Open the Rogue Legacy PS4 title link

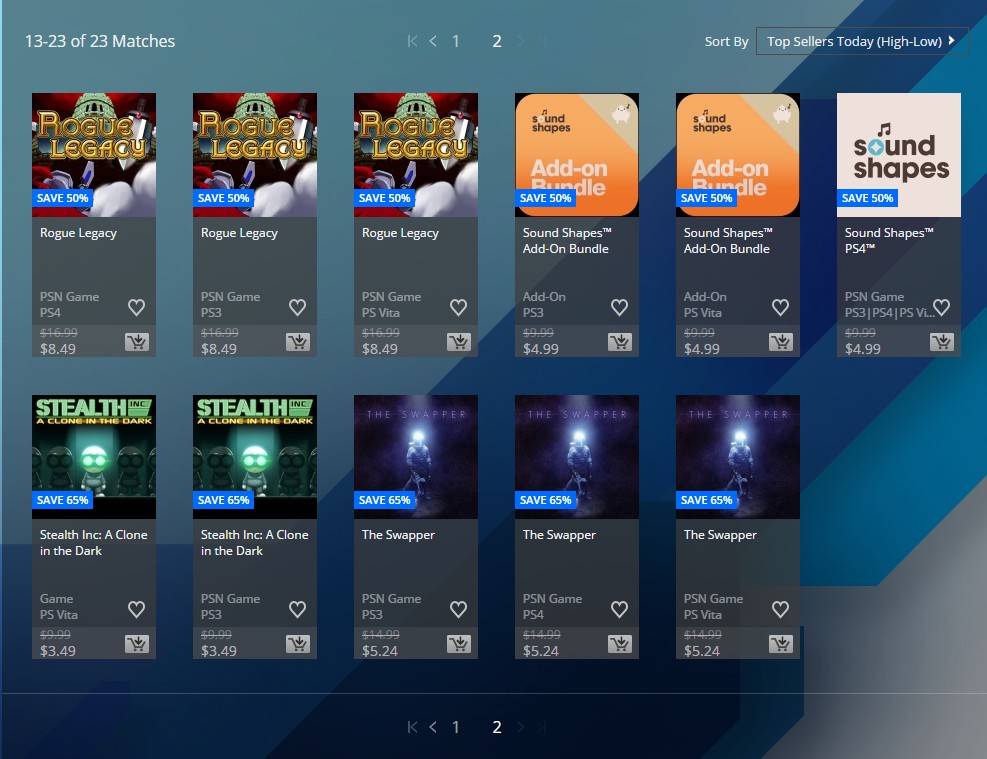point(78,233)
